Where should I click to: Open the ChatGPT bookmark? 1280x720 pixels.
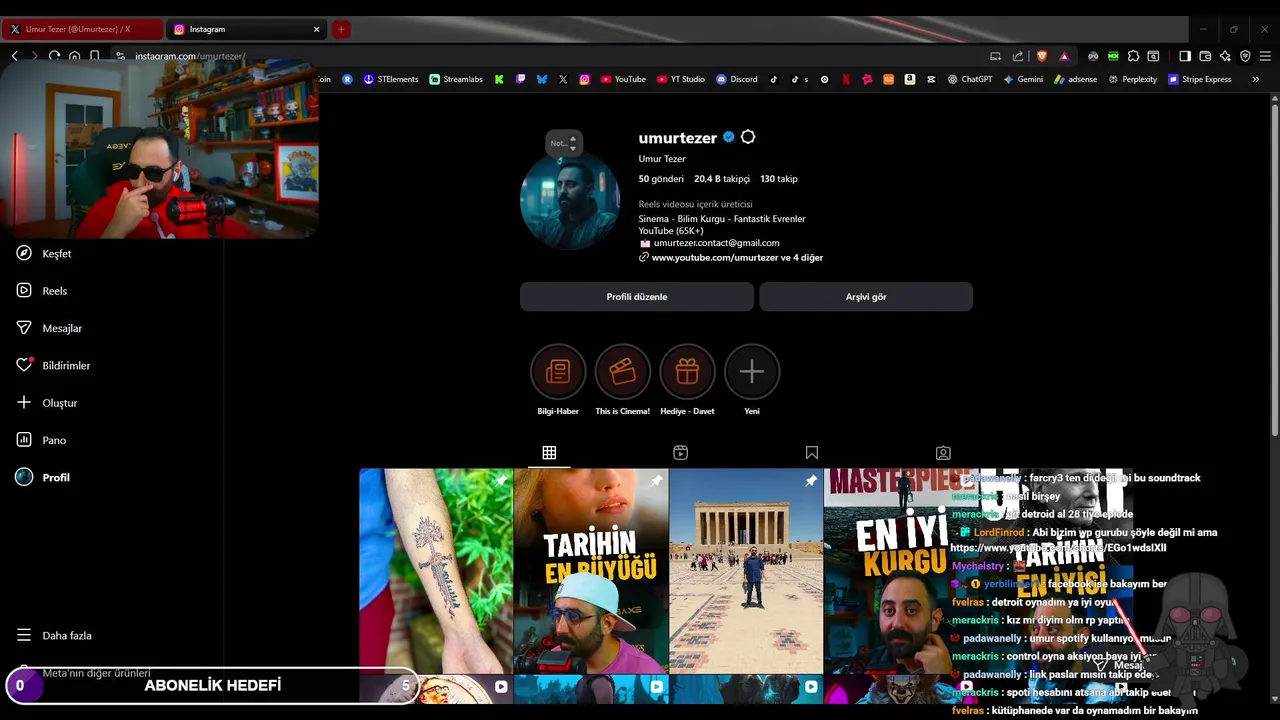[970, 79]
